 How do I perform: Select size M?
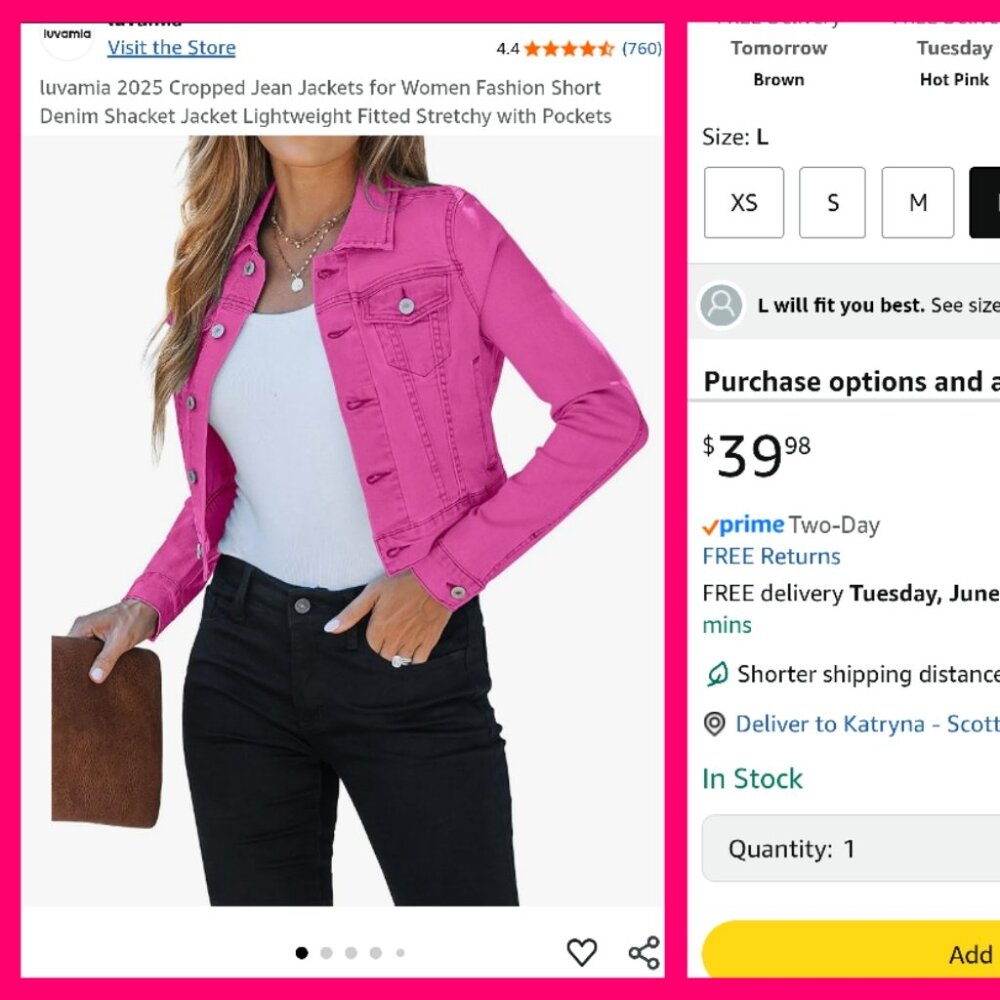point(917,202)
